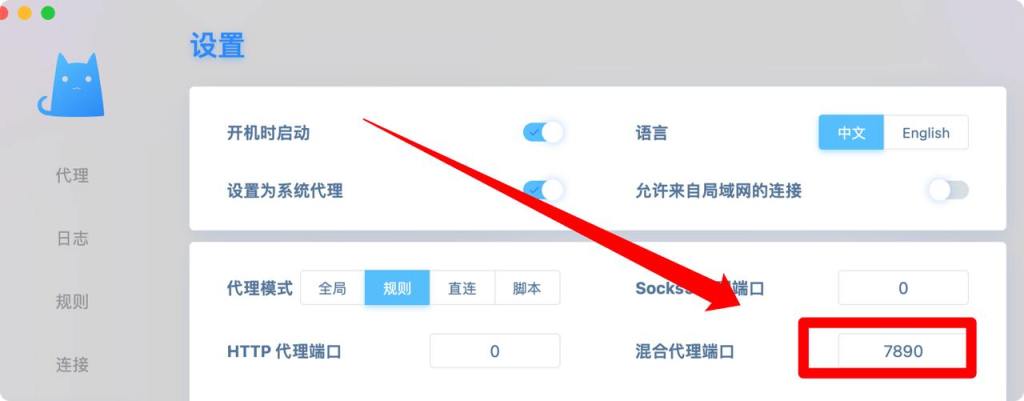Select 全局 proxy mode
Viewport: 1024px width, 401px height.
click(x=332, y=287)
